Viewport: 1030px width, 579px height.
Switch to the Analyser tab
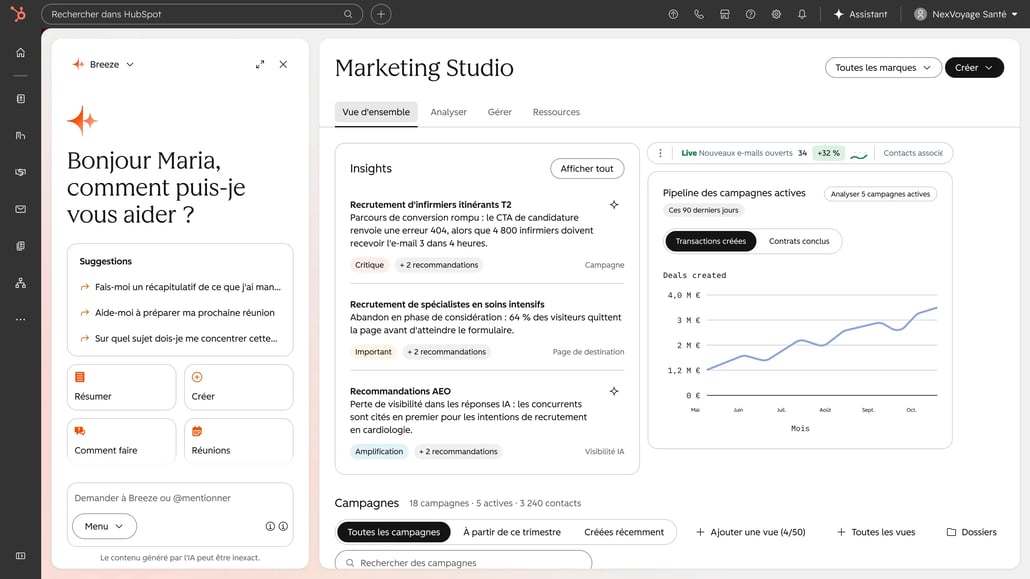click(449, 112)
